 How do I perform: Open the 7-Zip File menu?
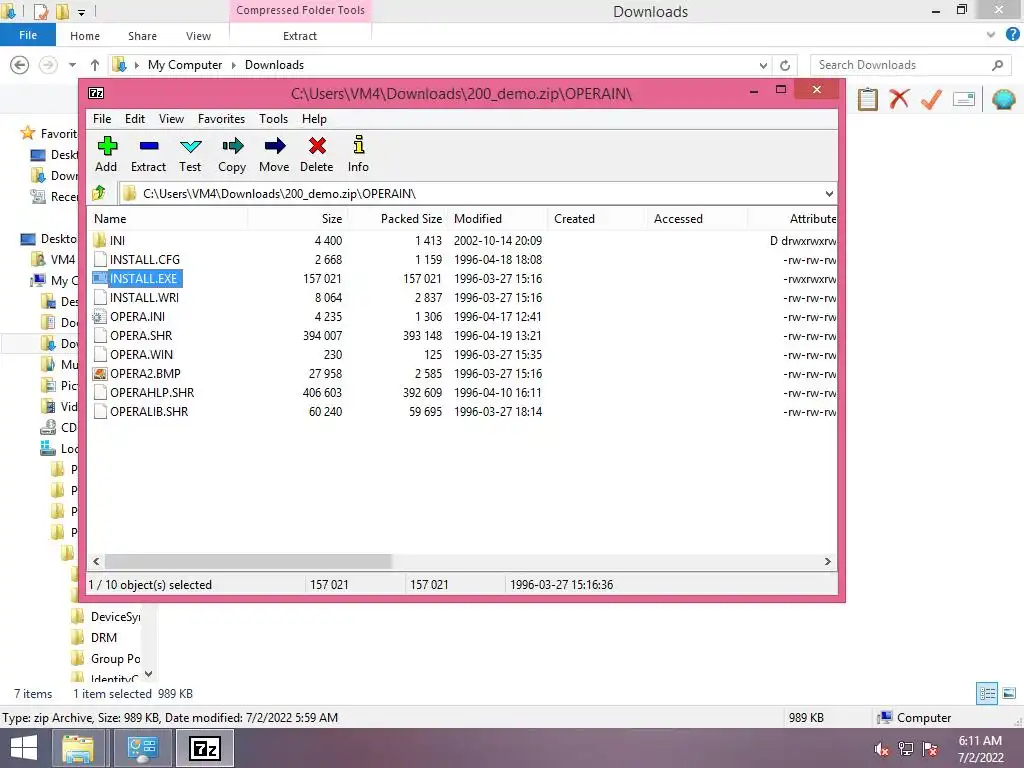click(x=102, y=119)
